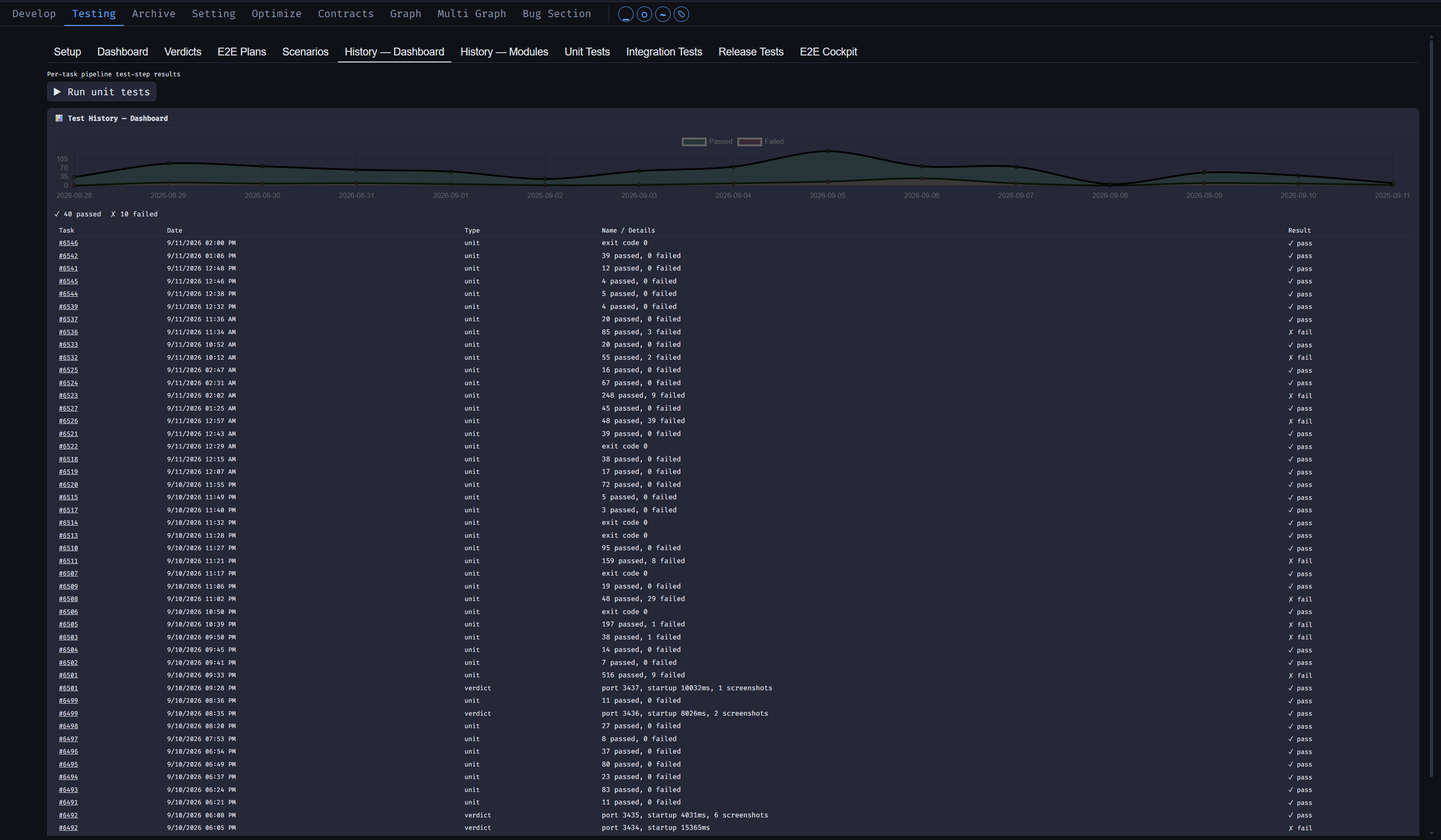The height and width of the screenshot is (840, 1441).
Task: Click the Run unit tests button
Action: point(101,92)
